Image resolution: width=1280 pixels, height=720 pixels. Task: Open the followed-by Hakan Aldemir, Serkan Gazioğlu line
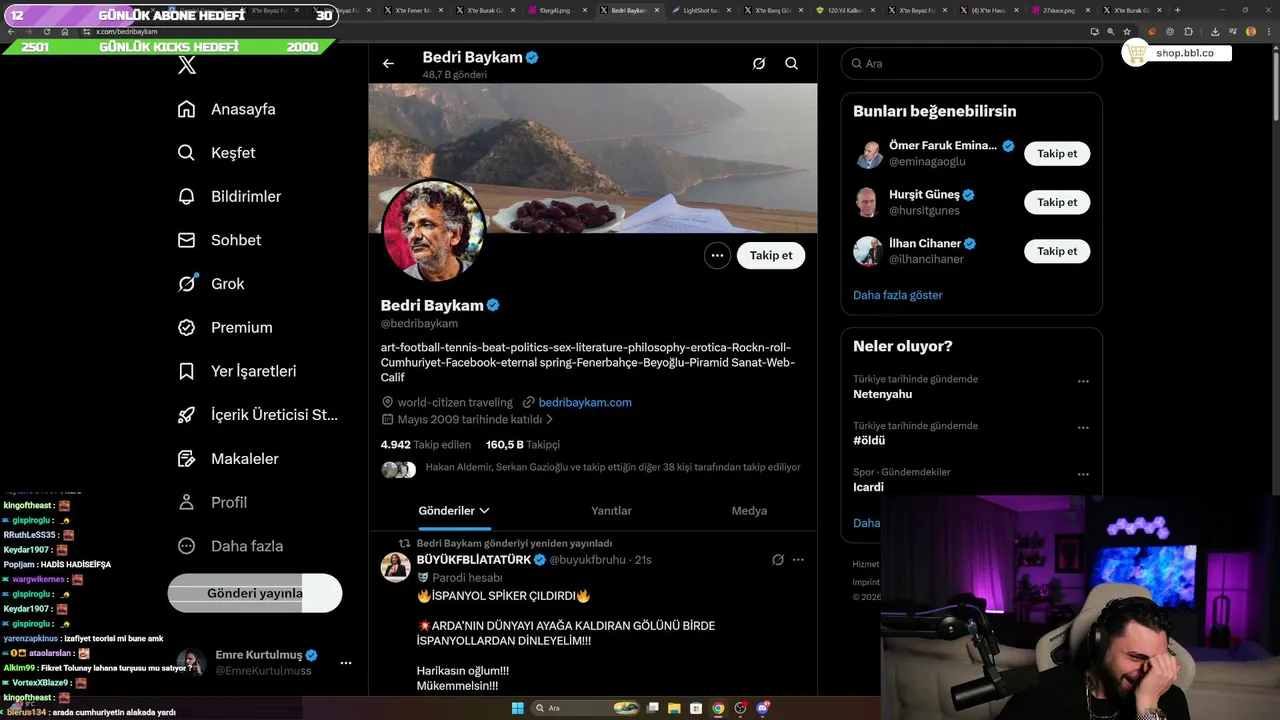click(x=613, y=467)
